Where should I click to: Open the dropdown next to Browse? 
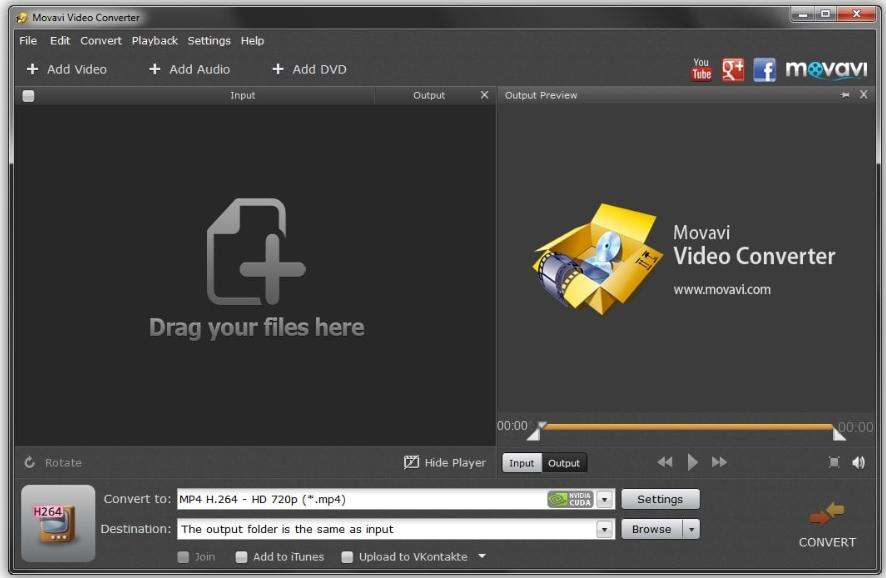[x=689, y=528]
